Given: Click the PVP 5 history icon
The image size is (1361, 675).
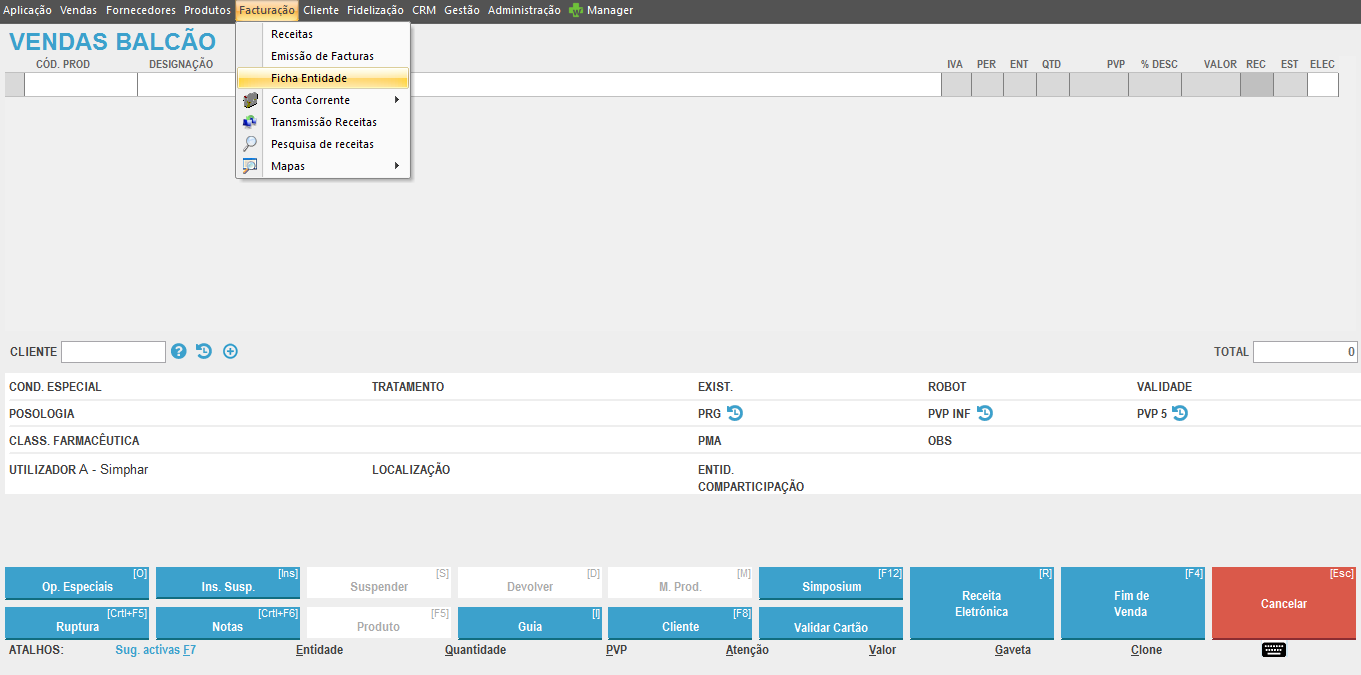Looking at the screenshot, I should pos(1180,413).
